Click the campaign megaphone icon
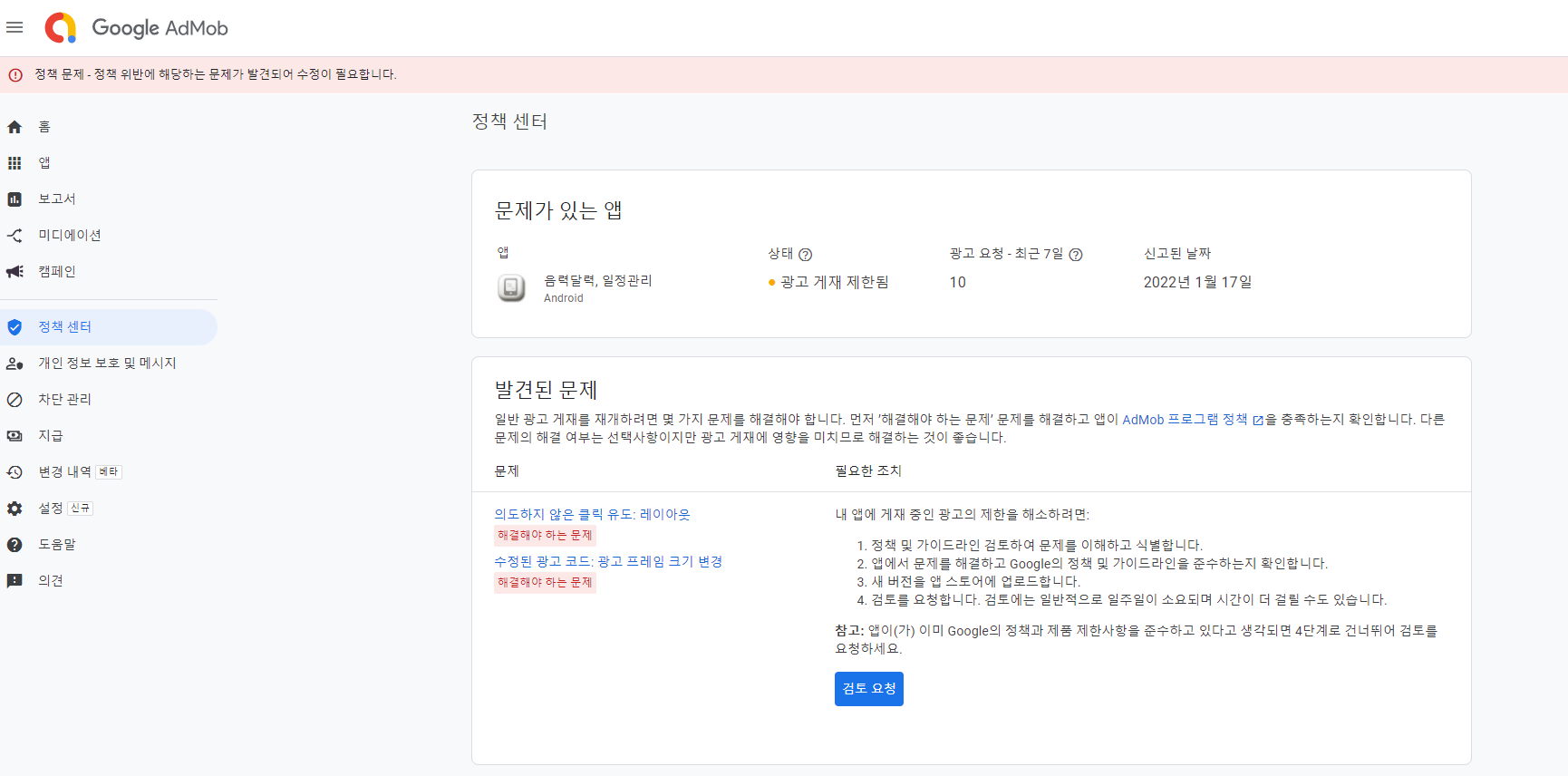1568x776 pixels. coord(15,272)
